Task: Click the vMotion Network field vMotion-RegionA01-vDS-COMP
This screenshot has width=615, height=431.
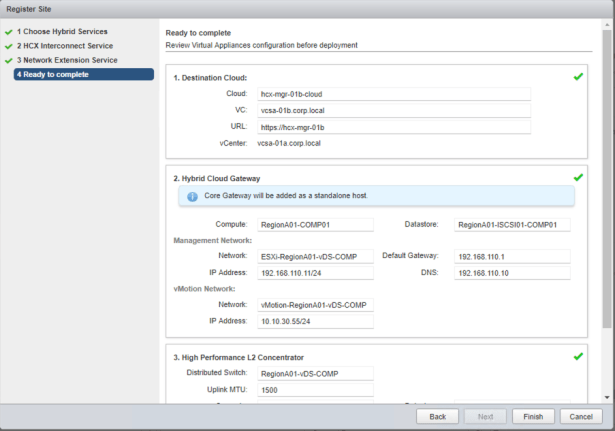Action: 315,305
